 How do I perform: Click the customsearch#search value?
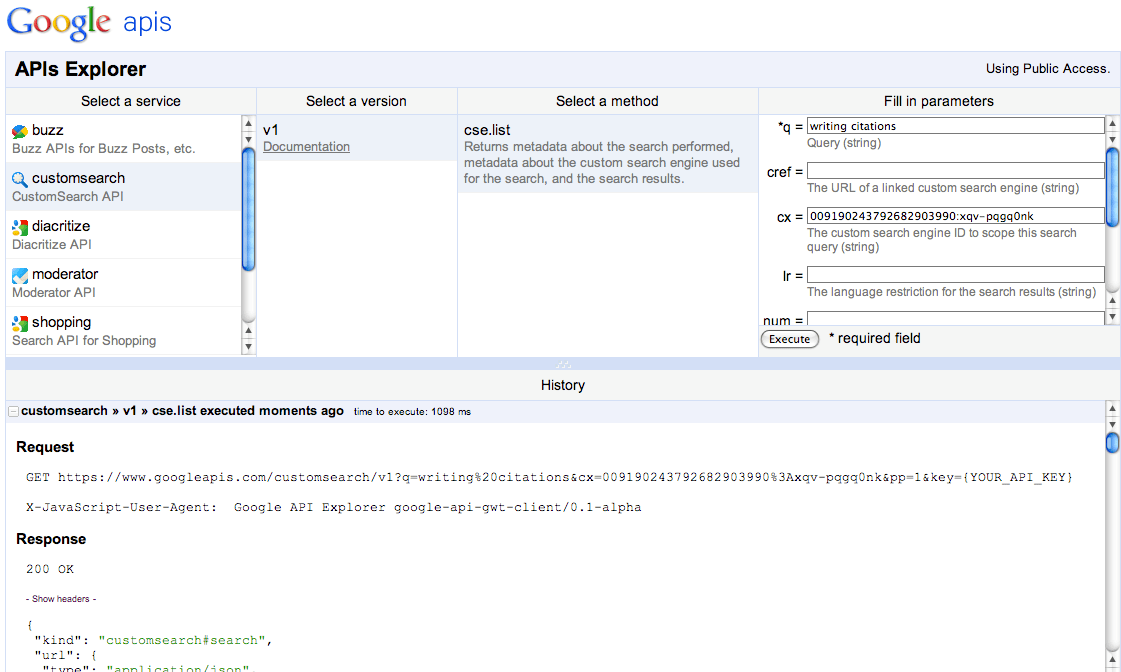(x=182, y=641)
